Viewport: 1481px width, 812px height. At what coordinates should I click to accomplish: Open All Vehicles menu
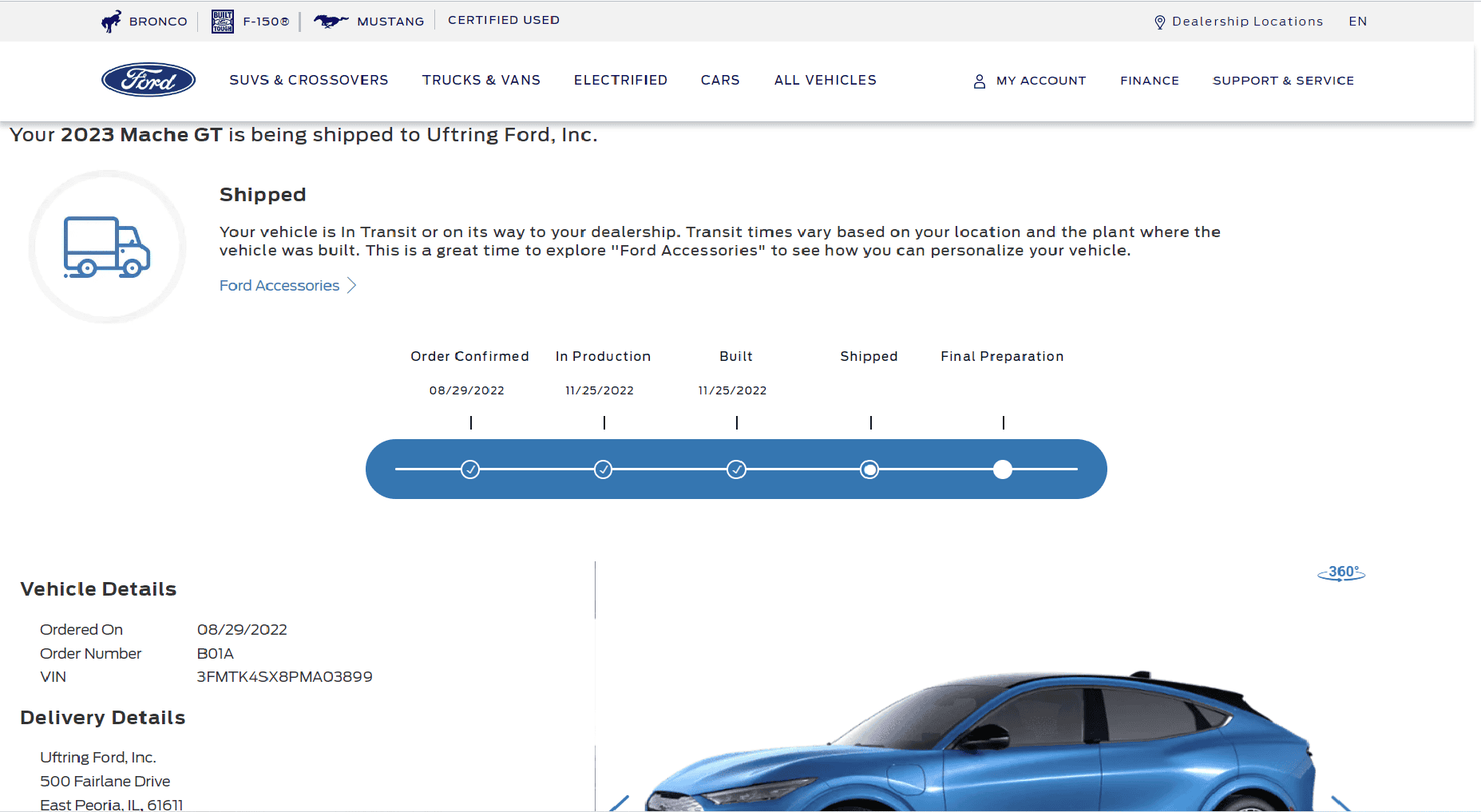click(x=826, y=80)
